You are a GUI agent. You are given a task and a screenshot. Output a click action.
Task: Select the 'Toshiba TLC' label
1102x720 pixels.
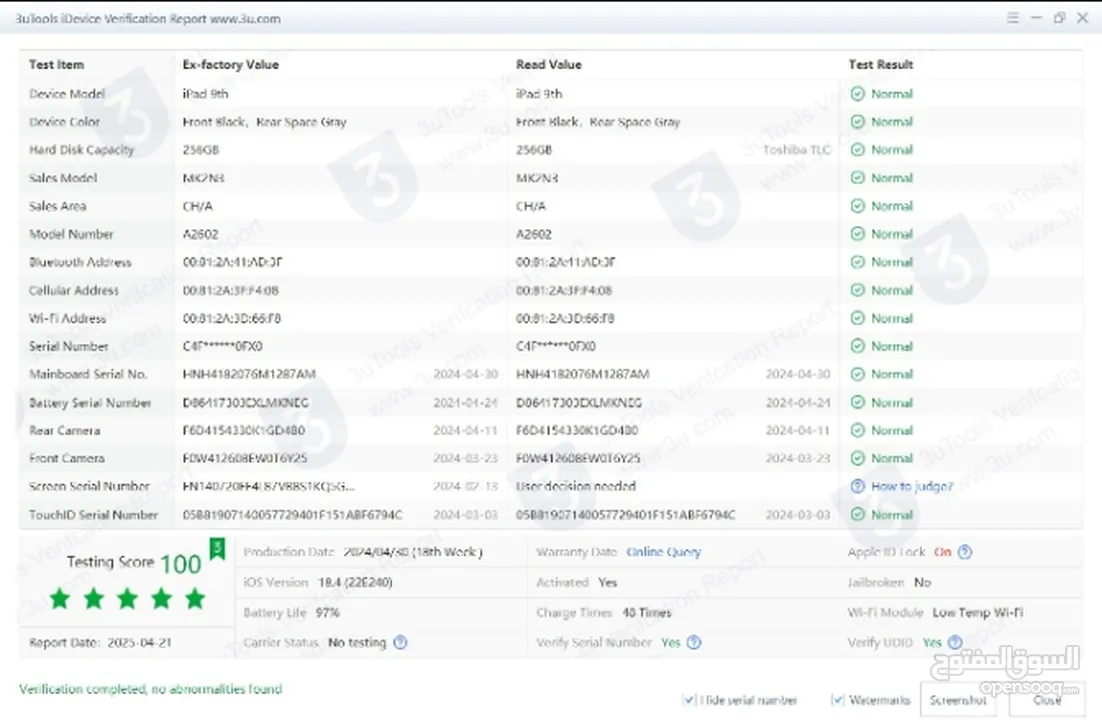pyautogui.click(x=796, y=150)
